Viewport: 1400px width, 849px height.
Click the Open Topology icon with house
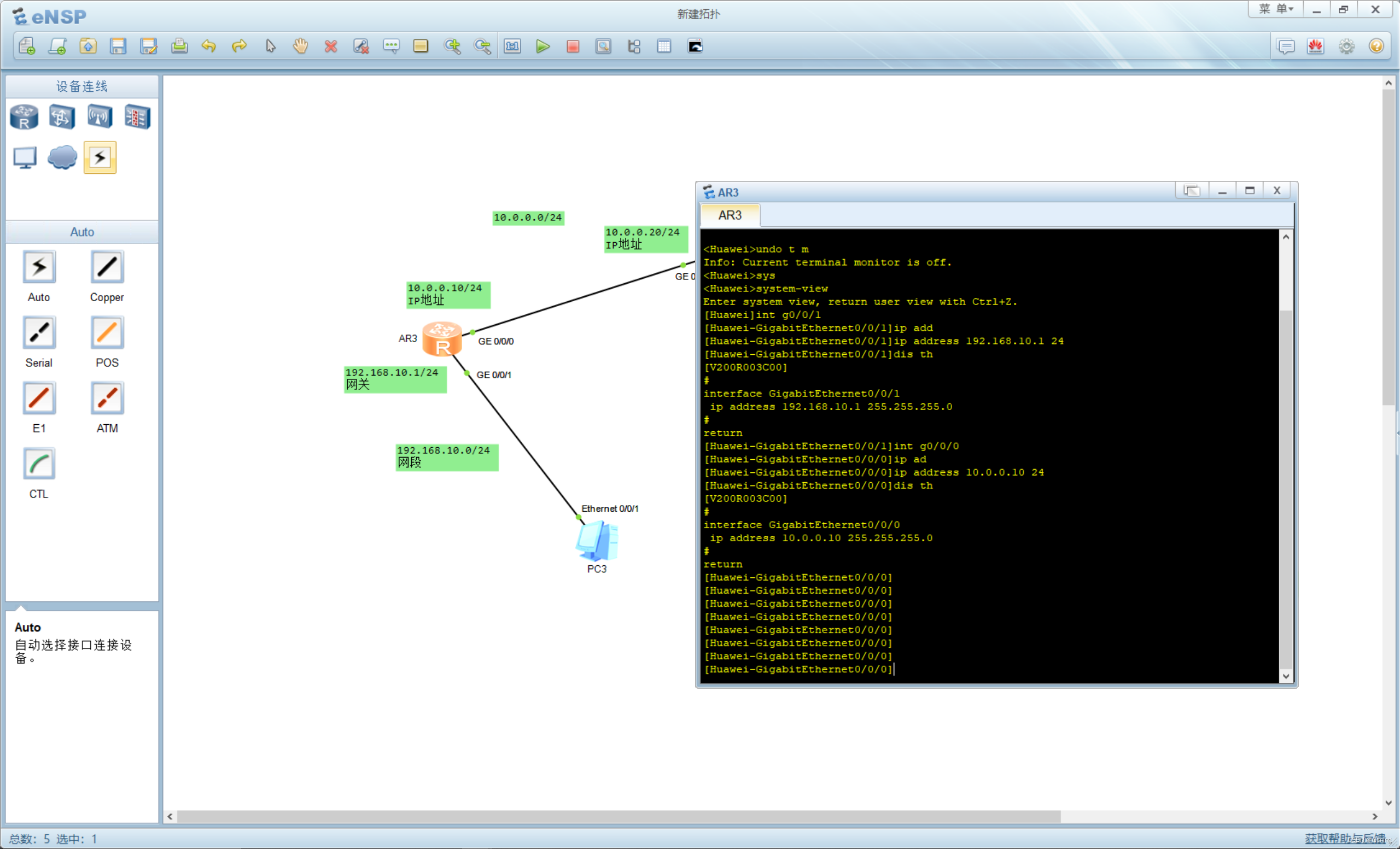click(87, 46)
